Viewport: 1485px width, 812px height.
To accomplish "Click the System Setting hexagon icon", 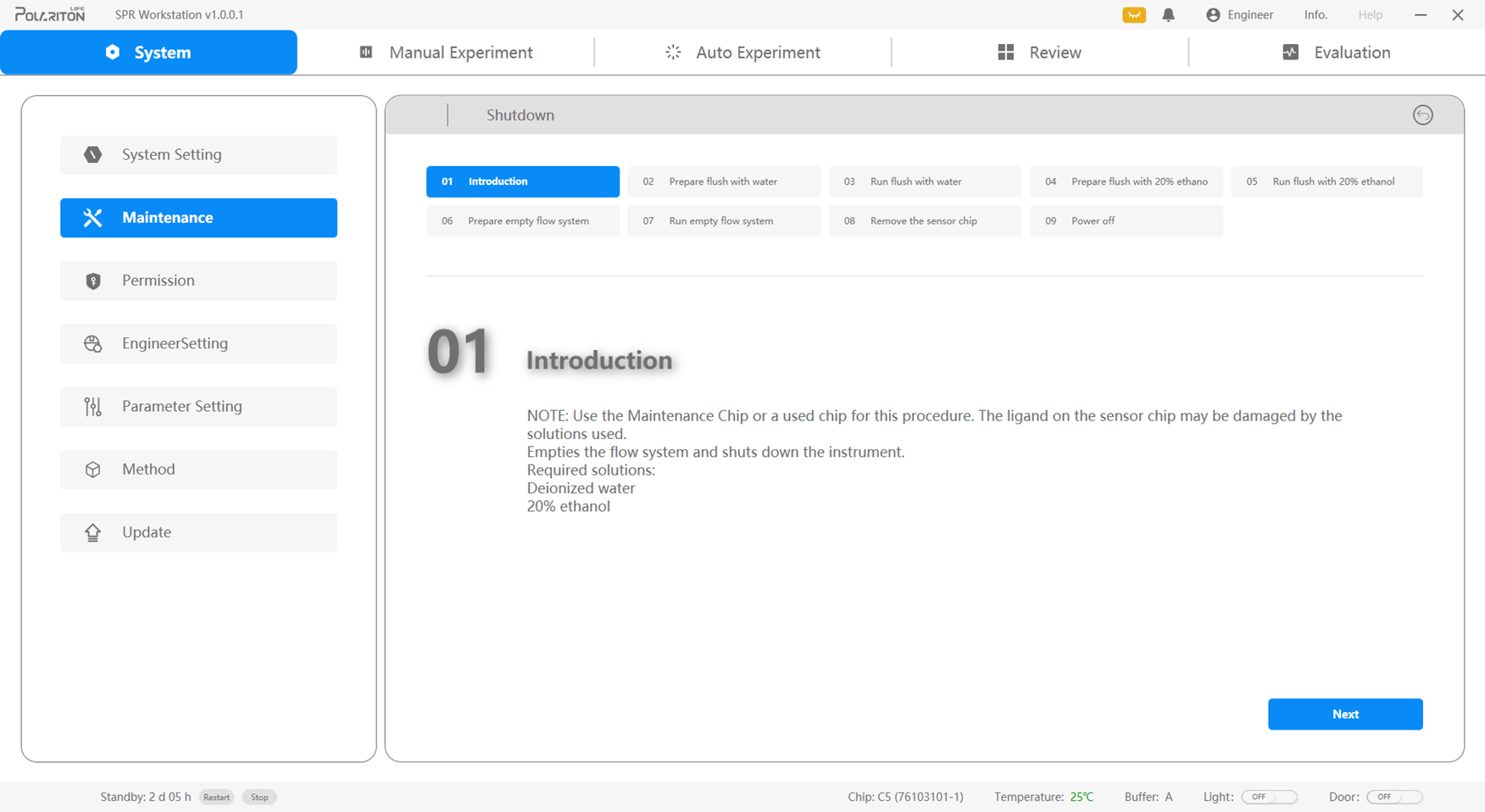I will point(93,155).
